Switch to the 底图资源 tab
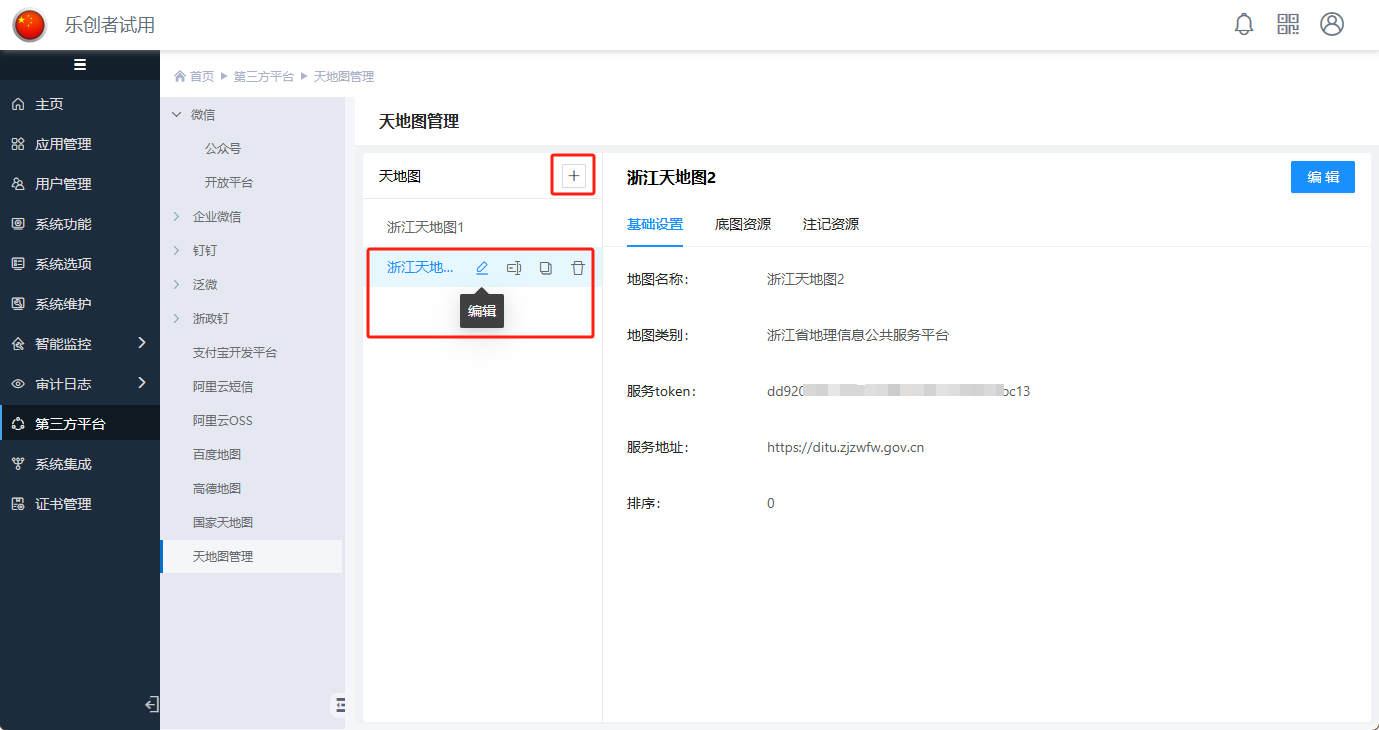The width and height of the screenshot is (1379, 730). tap(743, 224)
